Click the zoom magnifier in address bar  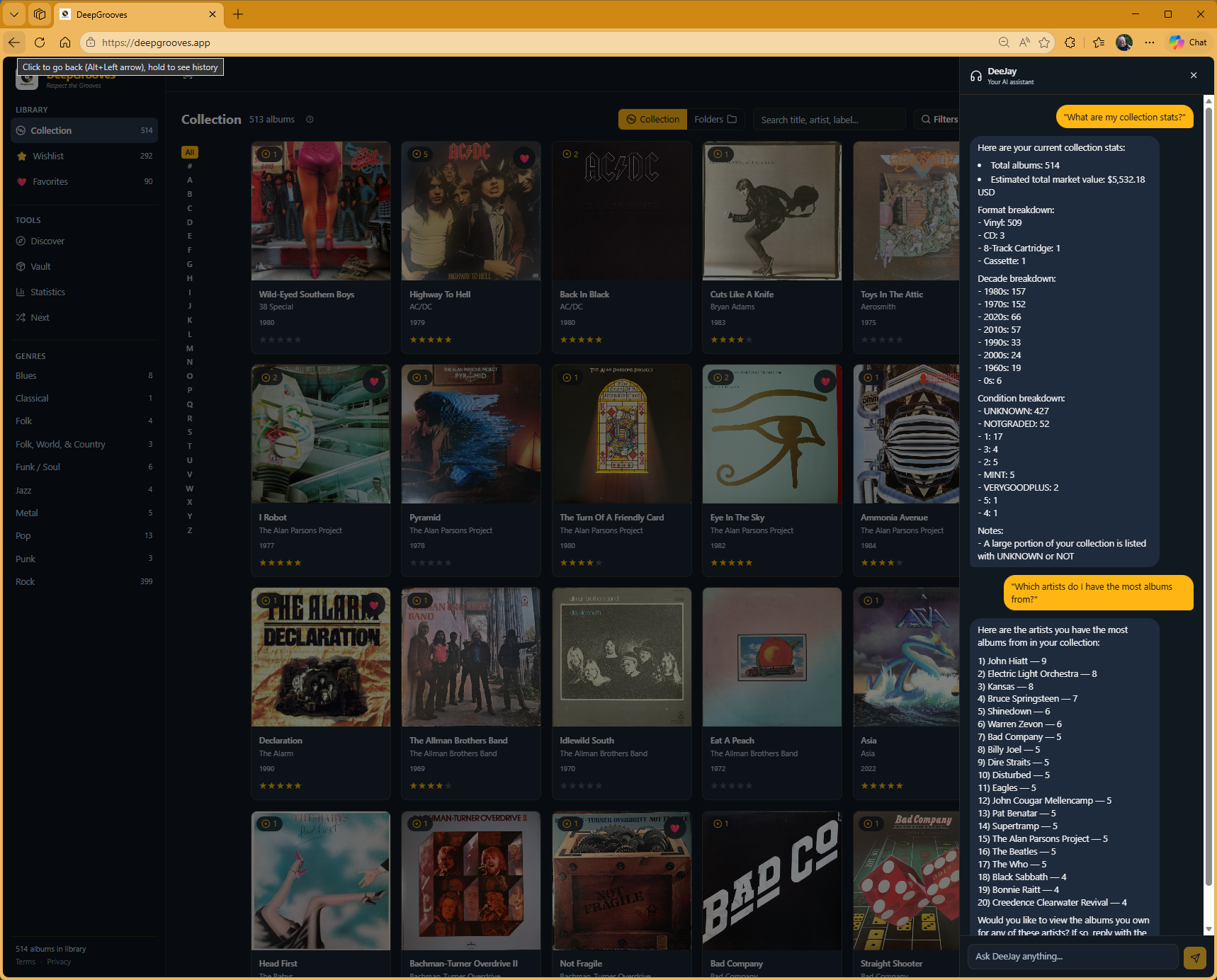click(x=1004, y=42)
